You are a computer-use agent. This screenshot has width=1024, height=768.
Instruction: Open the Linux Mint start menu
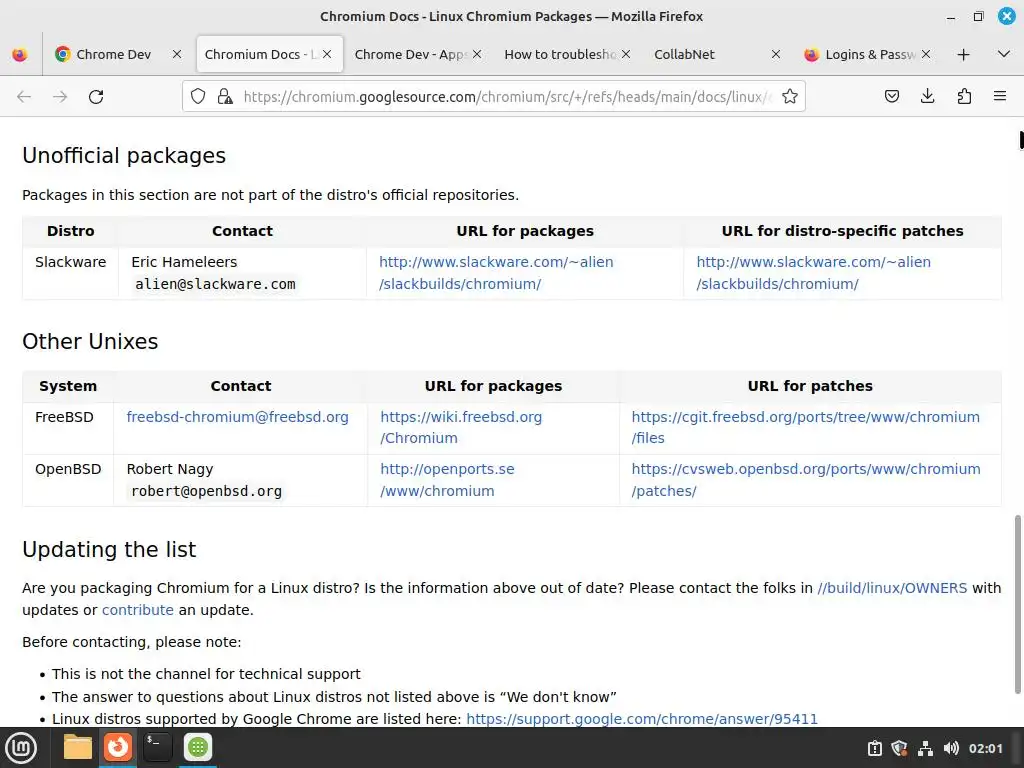(21, 748)
